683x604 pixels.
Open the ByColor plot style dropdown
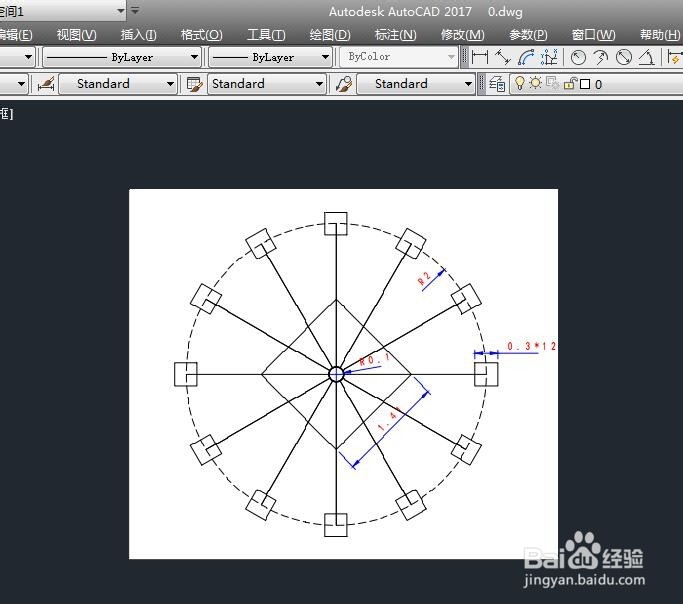[399, 57]
